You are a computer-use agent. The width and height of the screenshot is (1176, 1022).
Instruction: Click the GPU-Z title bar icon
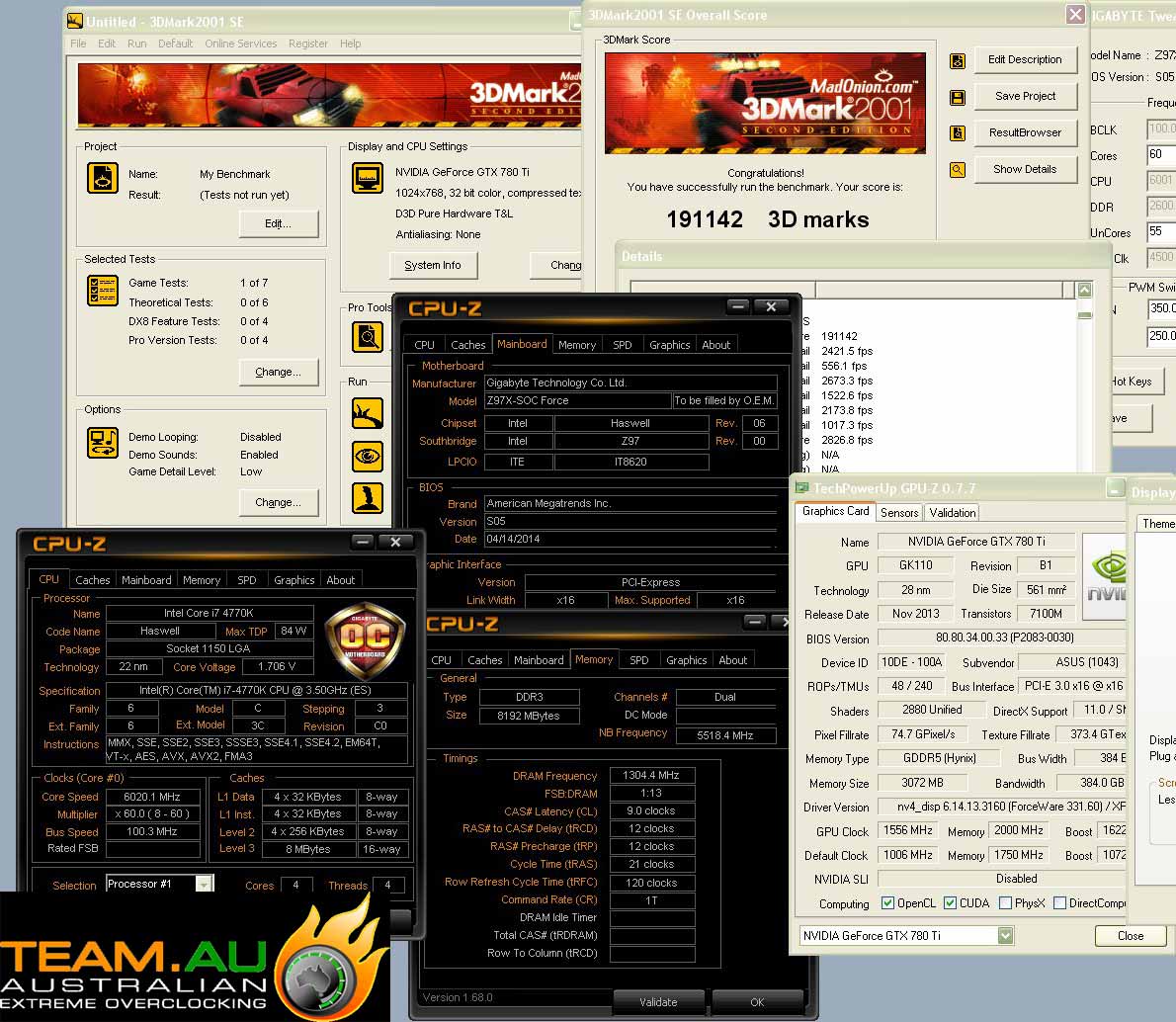click(x=802, y=487)
